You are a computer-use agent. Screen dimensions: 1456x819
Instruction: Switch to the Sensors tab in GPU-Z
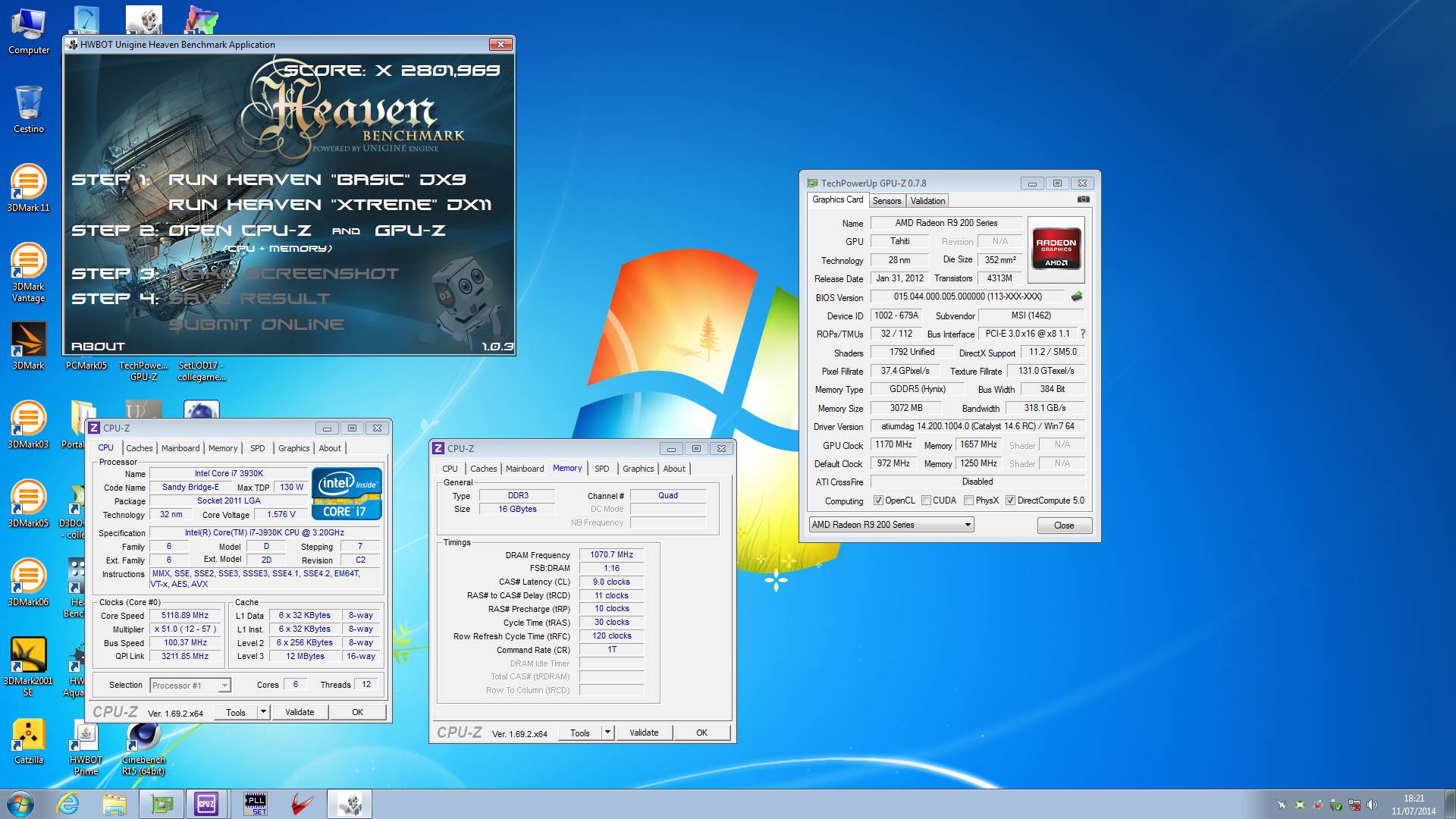pos(886,201)
